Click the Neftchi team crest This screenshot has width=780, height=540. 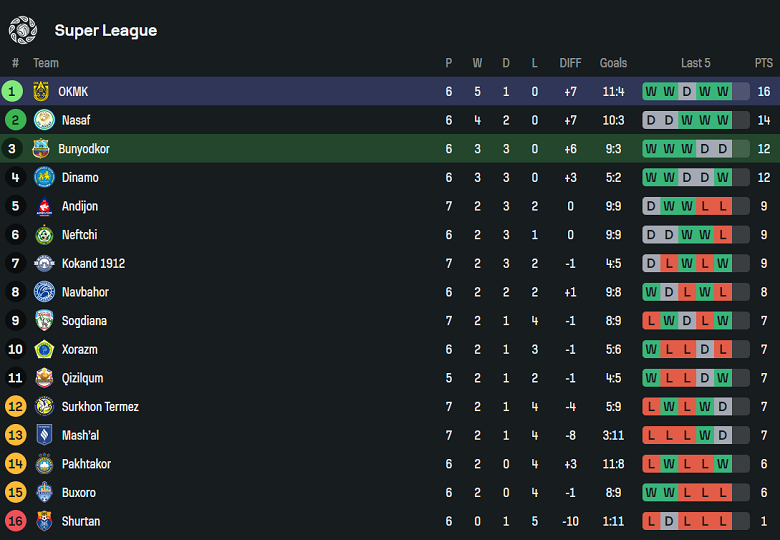click(44, 235)
